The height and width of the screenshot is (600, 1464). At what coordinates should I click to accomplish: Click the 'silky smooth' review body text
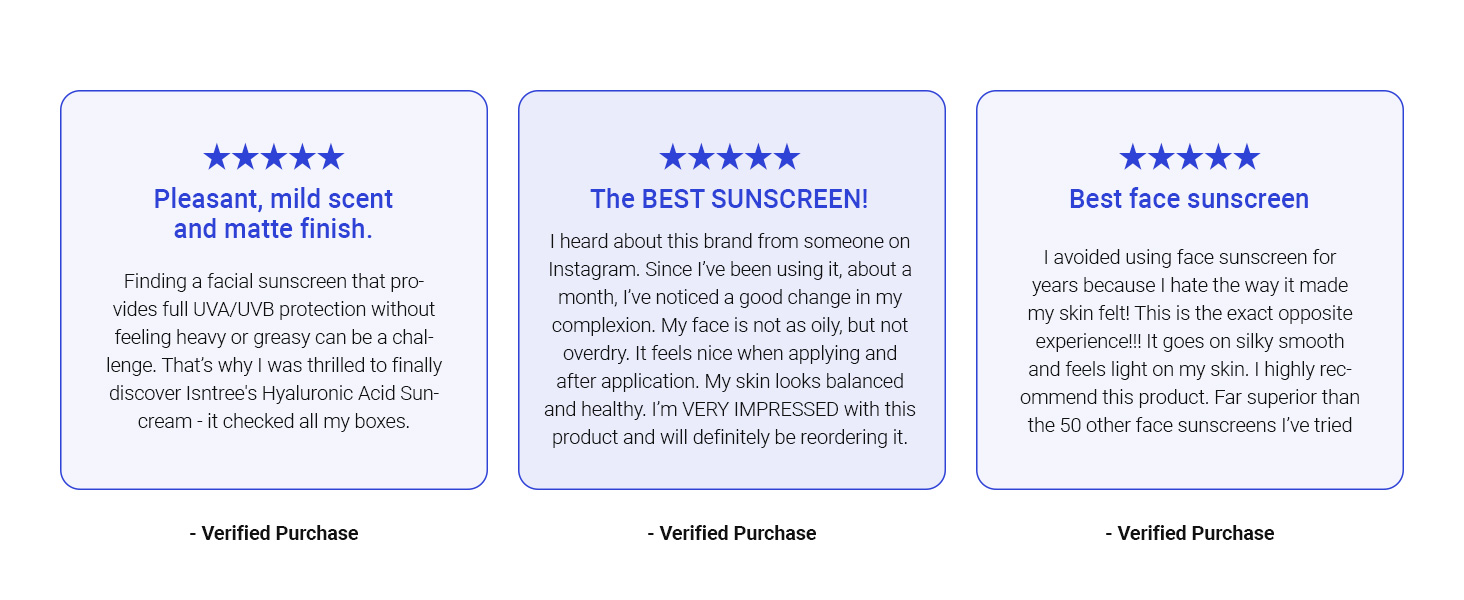coord(1189,341)
